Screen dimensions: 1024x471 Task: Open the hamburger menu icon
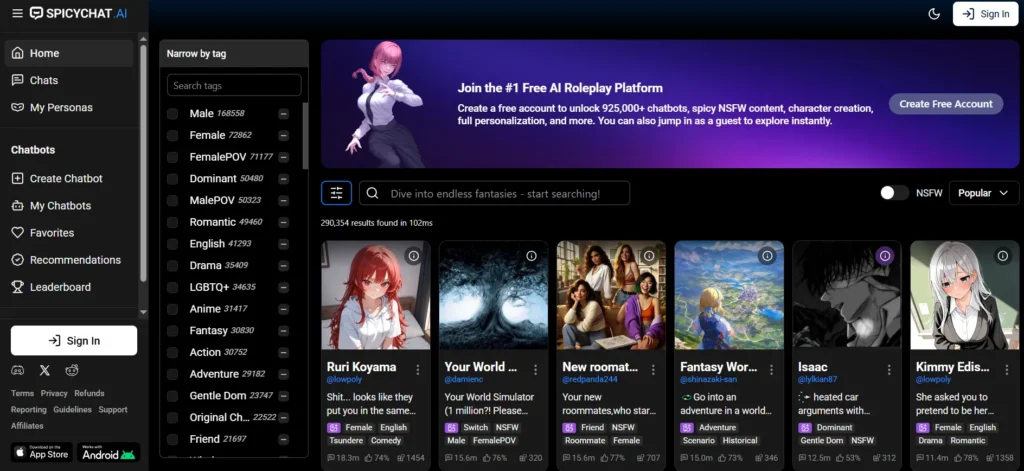point(16,14)
